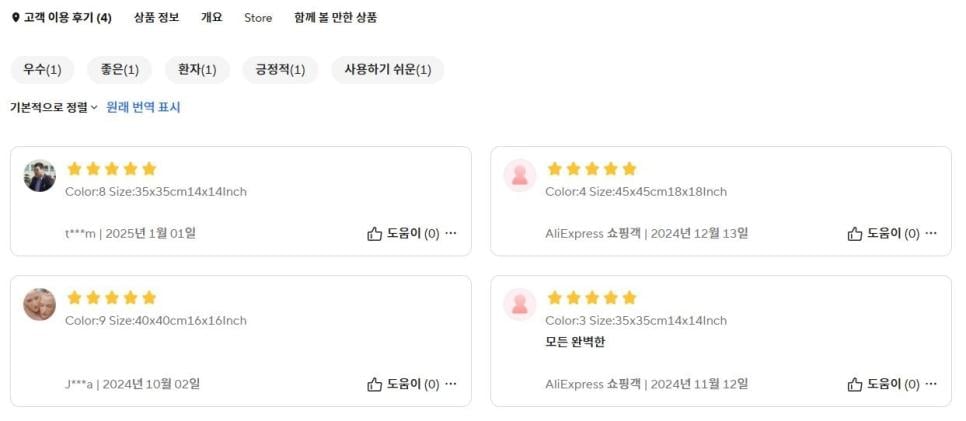Open more options on t***m's review
The image size is (966, 421).
pos(451,234)
